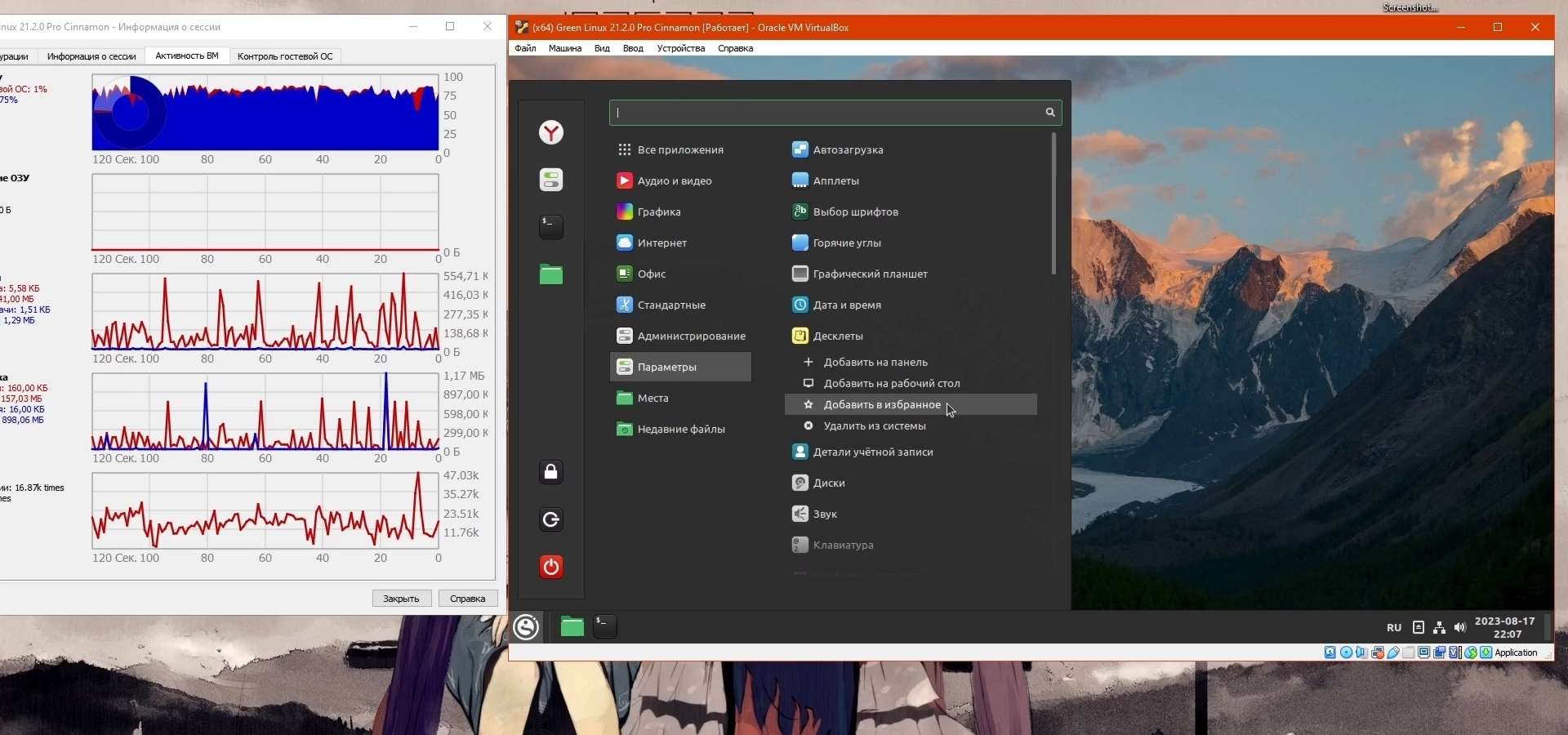Switch to the Информация о сессии tab
This screenshot has width=1568, height=735.
[x=91, y=56]
